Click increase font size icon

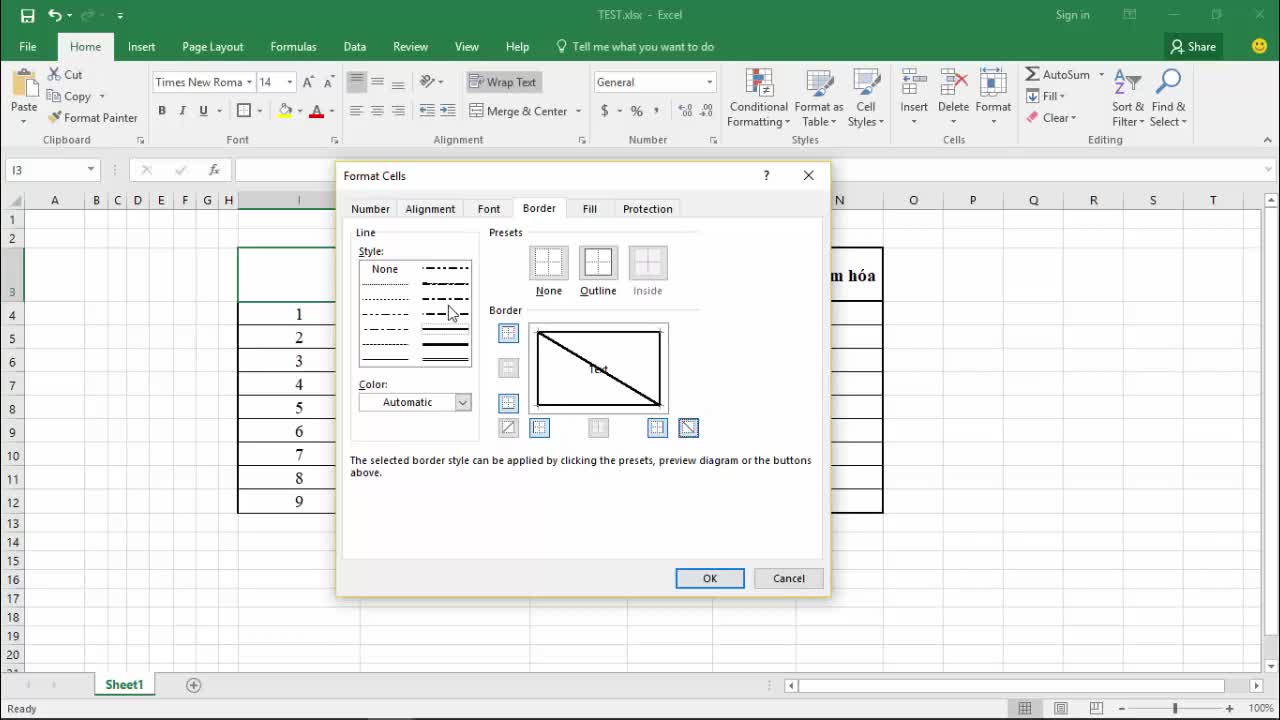308,82
